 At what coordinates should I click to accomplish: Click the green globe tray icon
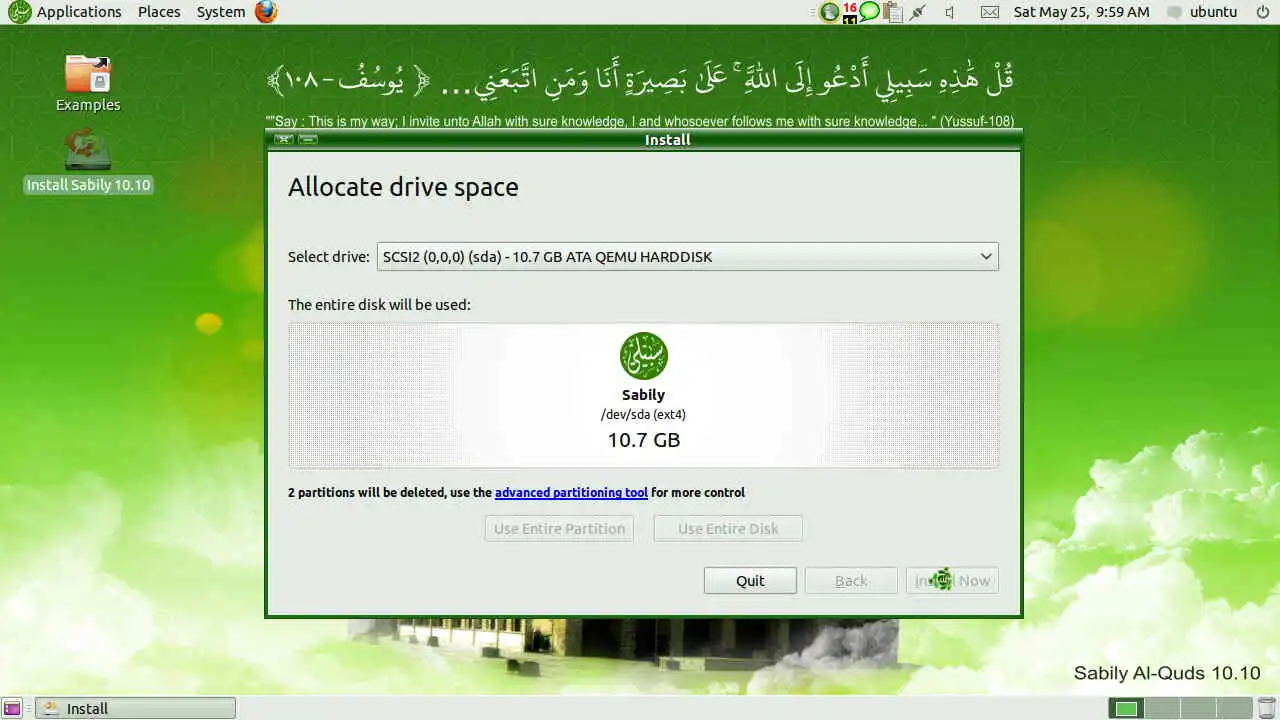pos(829,12)
